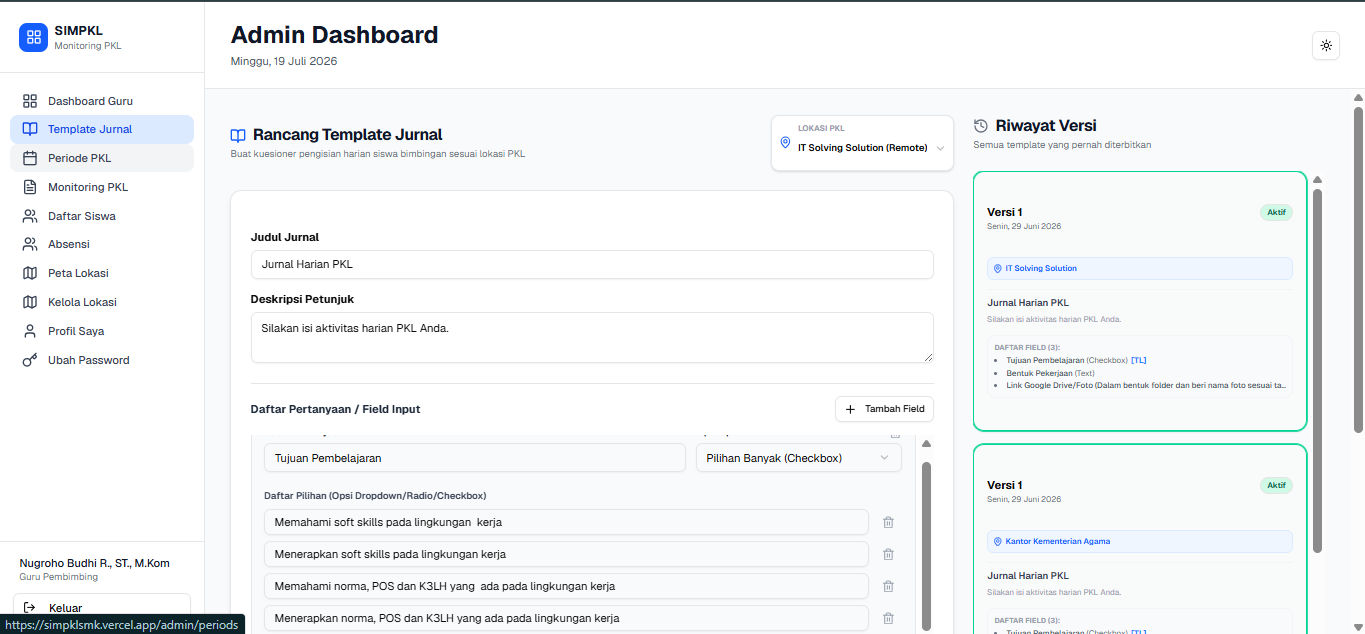
Task: Go to Periode PKL page
Action: click(x=102, y=158)
